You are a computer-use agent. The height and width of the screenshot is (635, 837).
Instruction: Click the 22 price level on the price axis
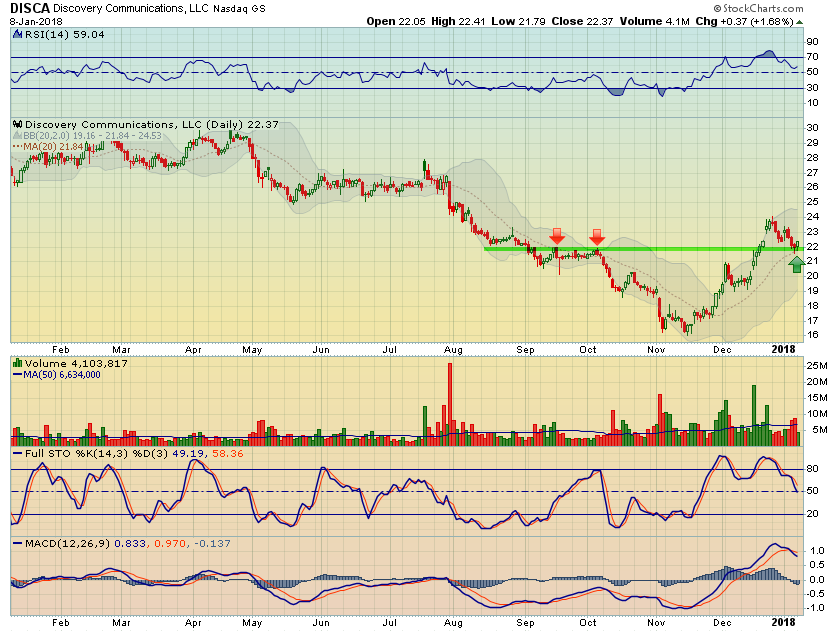(812, 247)
